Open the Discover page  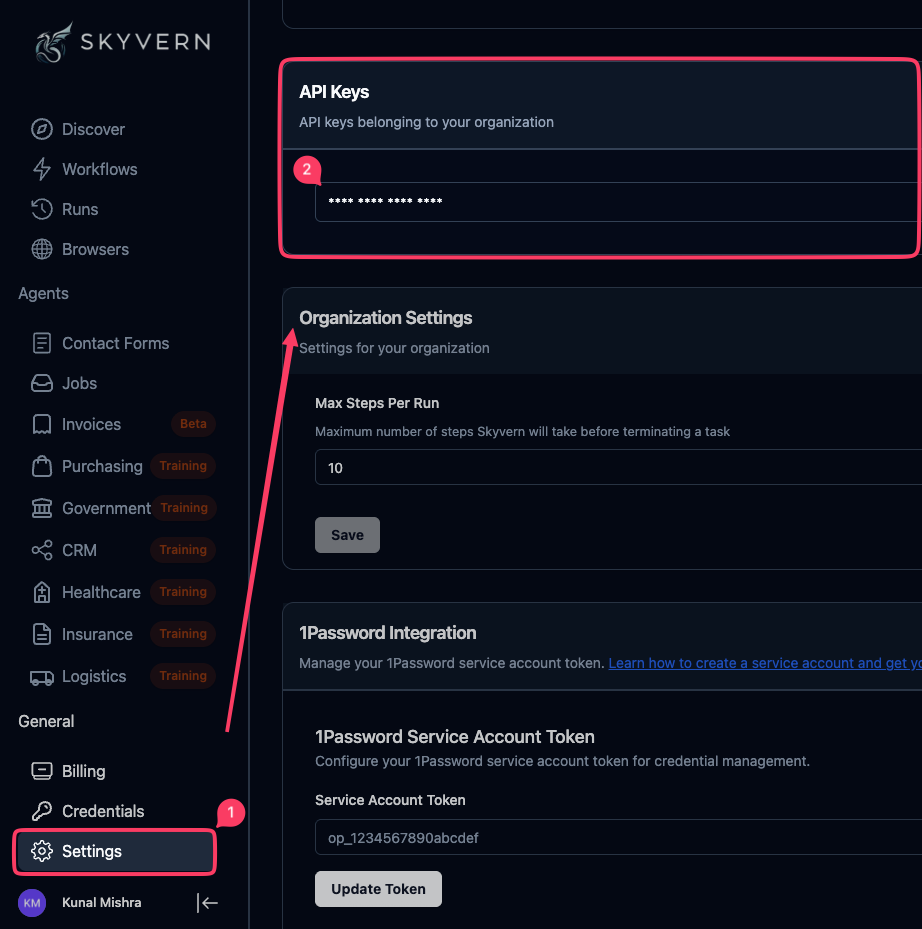click(x=92, y=129)
